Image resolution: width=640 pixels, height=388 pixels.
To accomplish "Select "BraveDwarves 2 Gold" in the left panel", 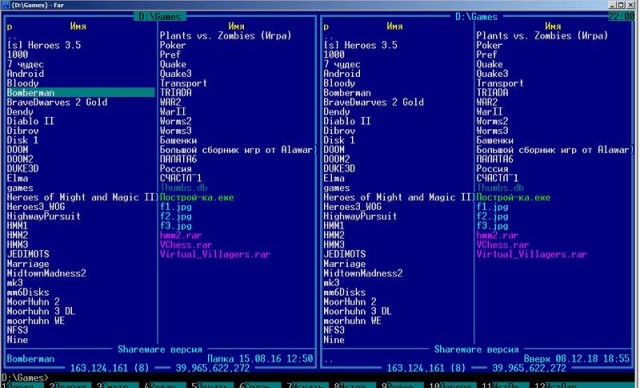I will (57, 102).
